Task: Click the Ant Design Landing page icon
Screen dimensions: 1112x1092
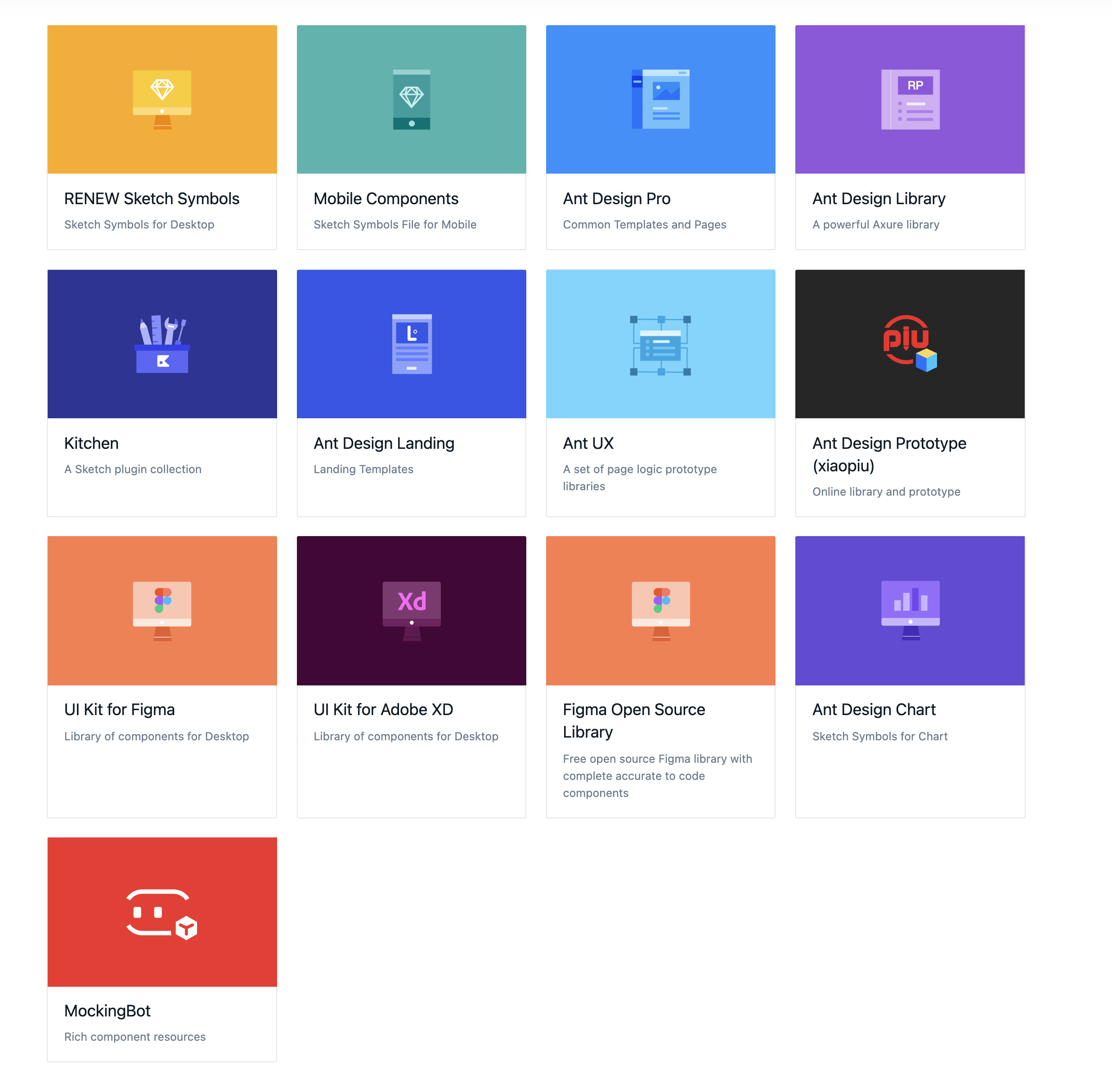Action: click(x=411, y=344)
